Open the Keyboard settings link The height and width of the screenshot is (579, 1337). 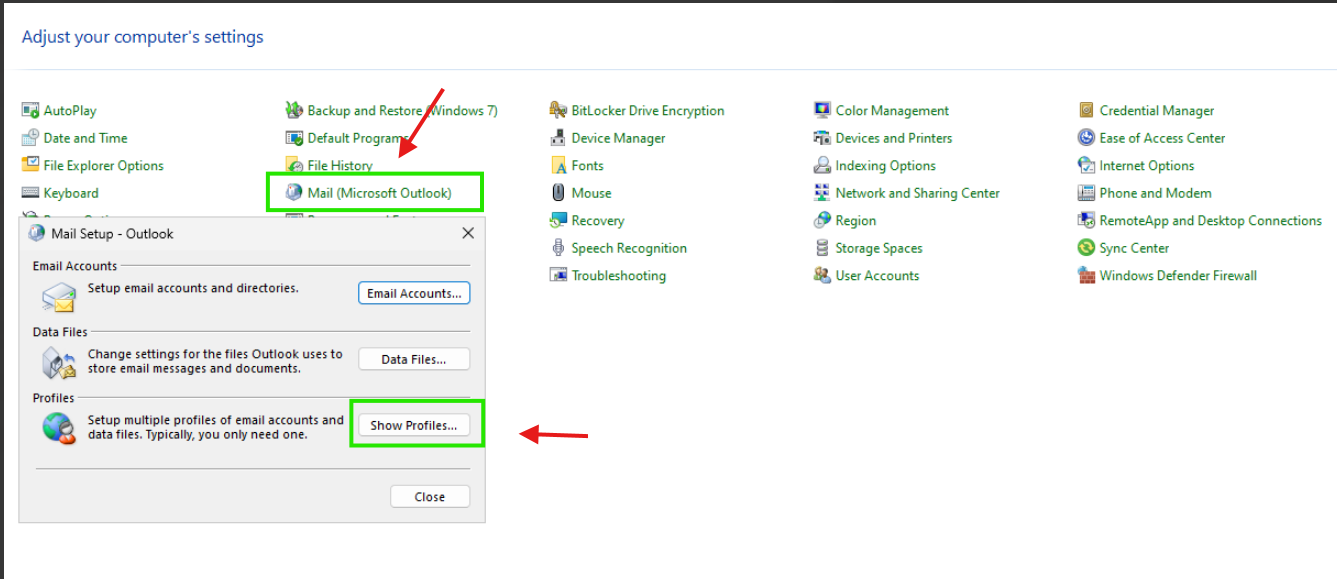71,193
